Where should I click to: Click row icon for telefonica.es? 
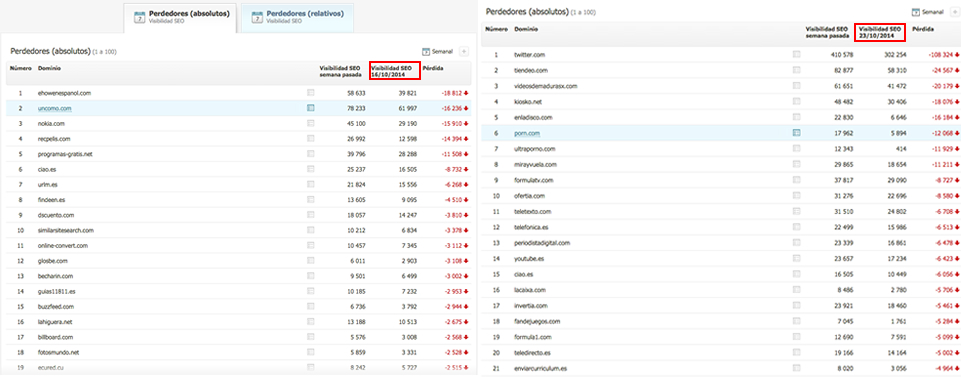(x=796, y=227)
